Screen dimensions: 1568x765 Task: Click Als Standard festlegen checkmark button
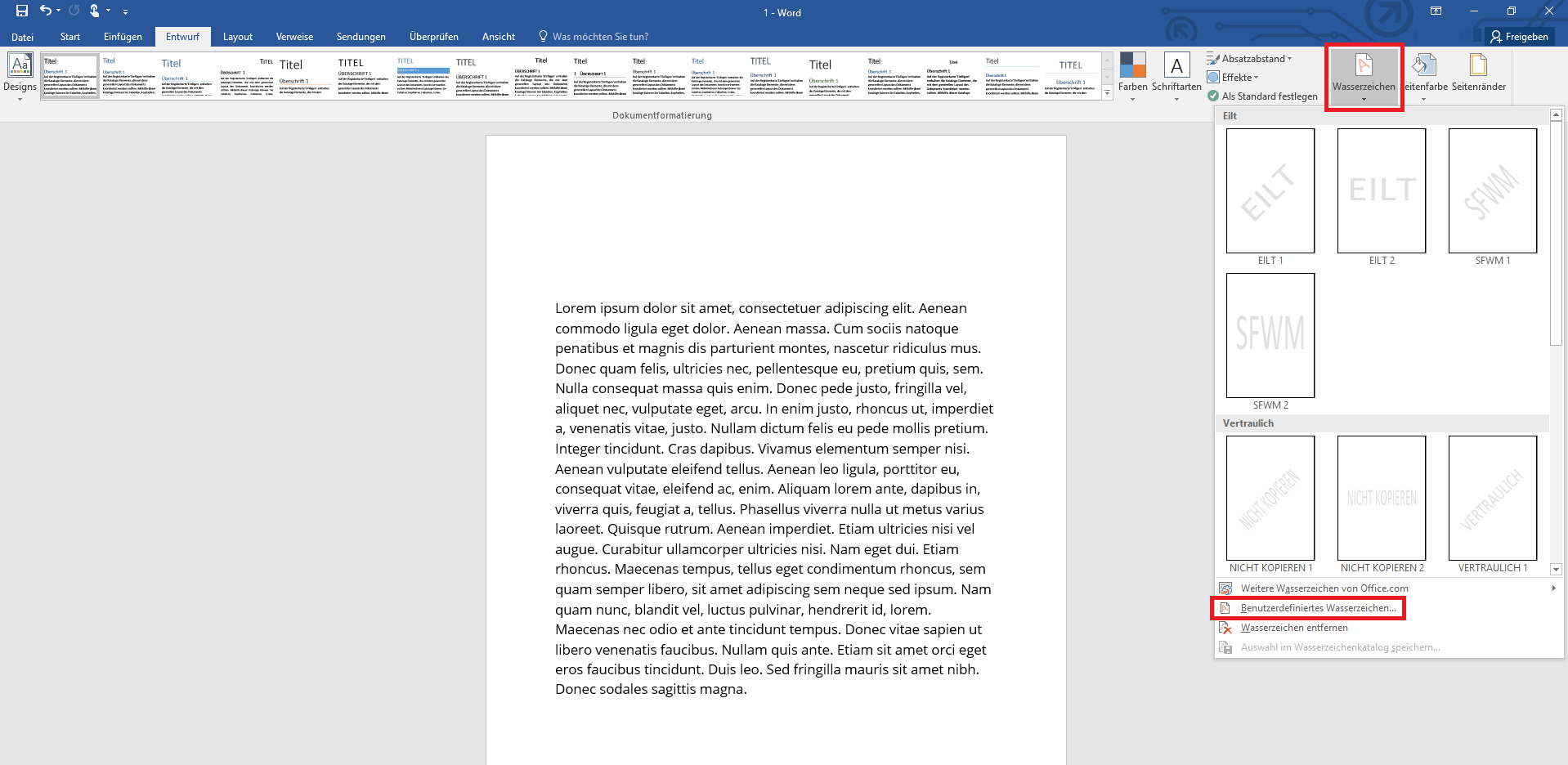tap(1262, 96)
